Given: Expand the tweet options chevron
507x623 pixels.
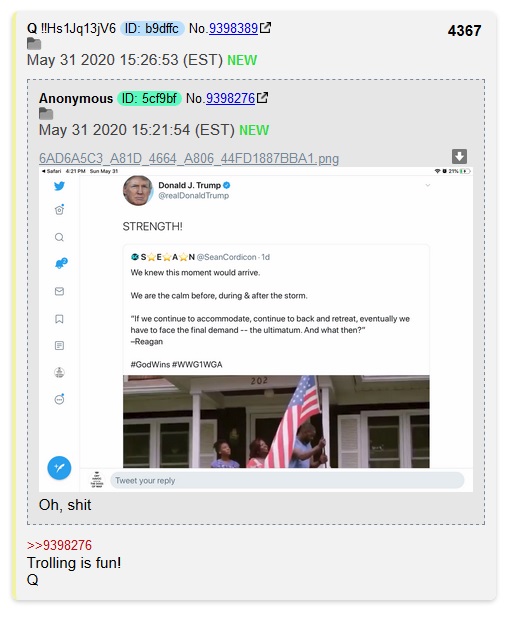Looking at the screenshot, I should pyautogui.click(x=428, y=185).
